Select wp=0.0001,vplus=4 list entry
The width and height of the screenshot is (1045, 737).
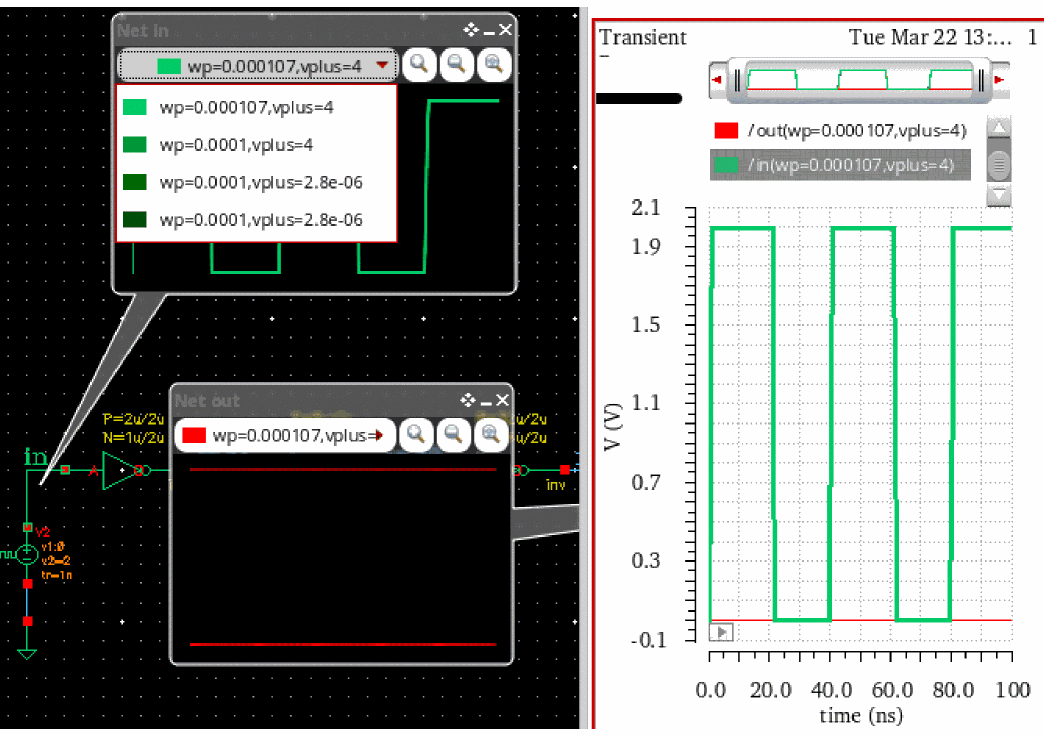coord(257,145)
